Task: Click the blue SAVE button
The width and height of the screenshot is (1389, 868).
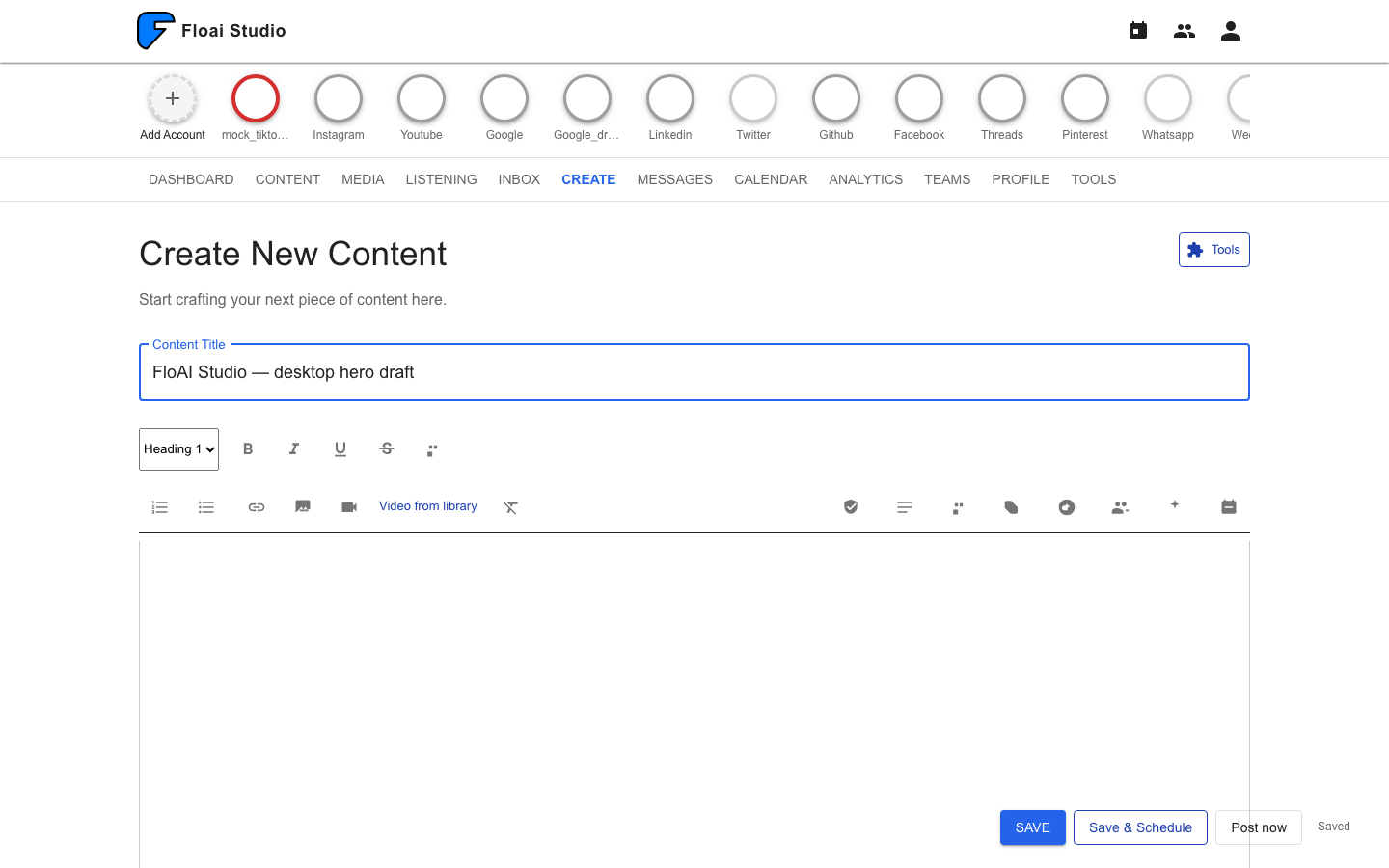Action: click(1033, 827)
